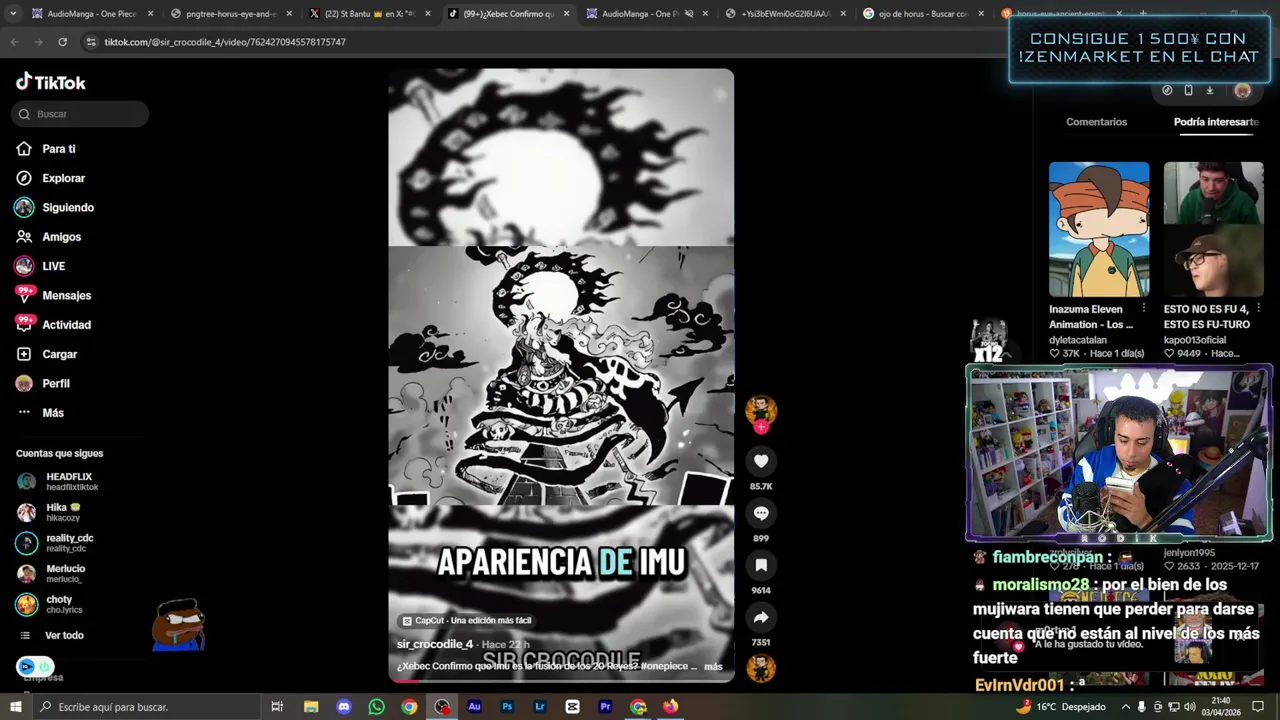Open comments via speech bubble icon
Screen dimensions: 1280x720
[x=761, y=513]
